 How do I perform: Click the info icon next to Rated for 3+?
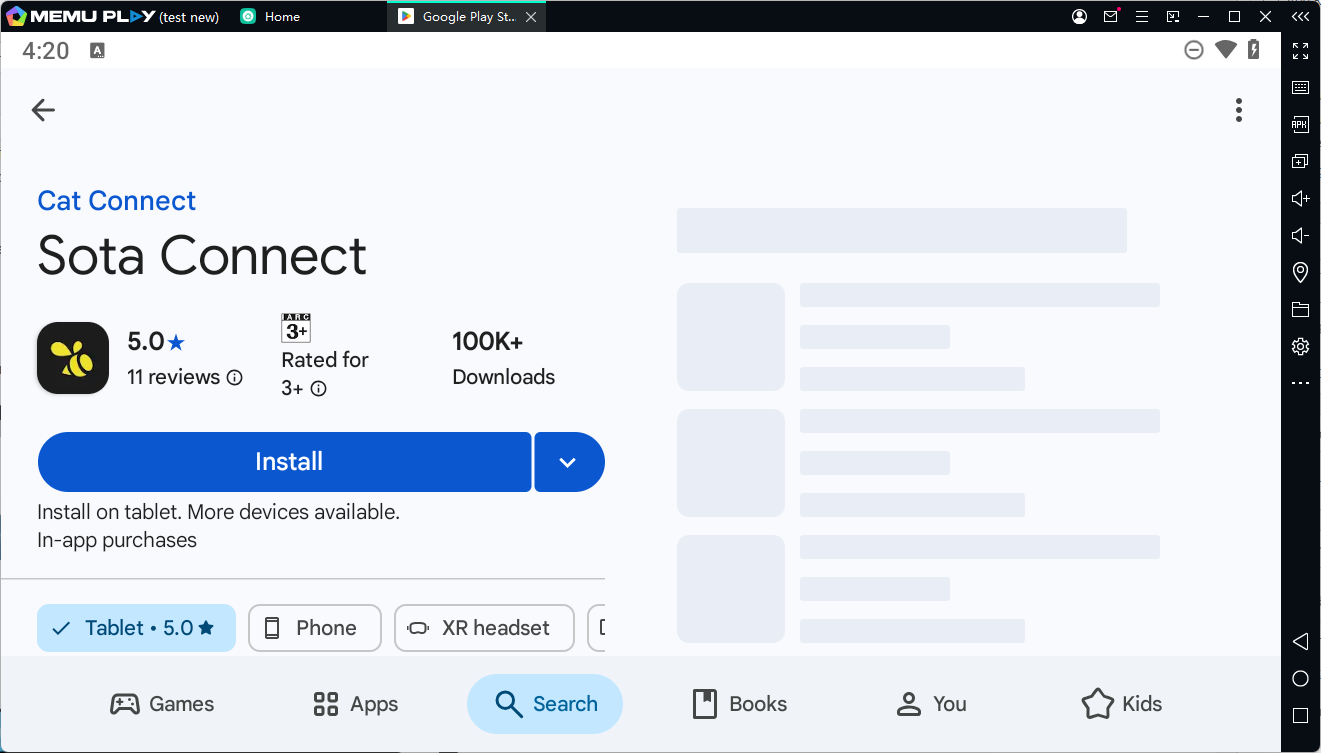pyautogui.click(x=318, y=389)
